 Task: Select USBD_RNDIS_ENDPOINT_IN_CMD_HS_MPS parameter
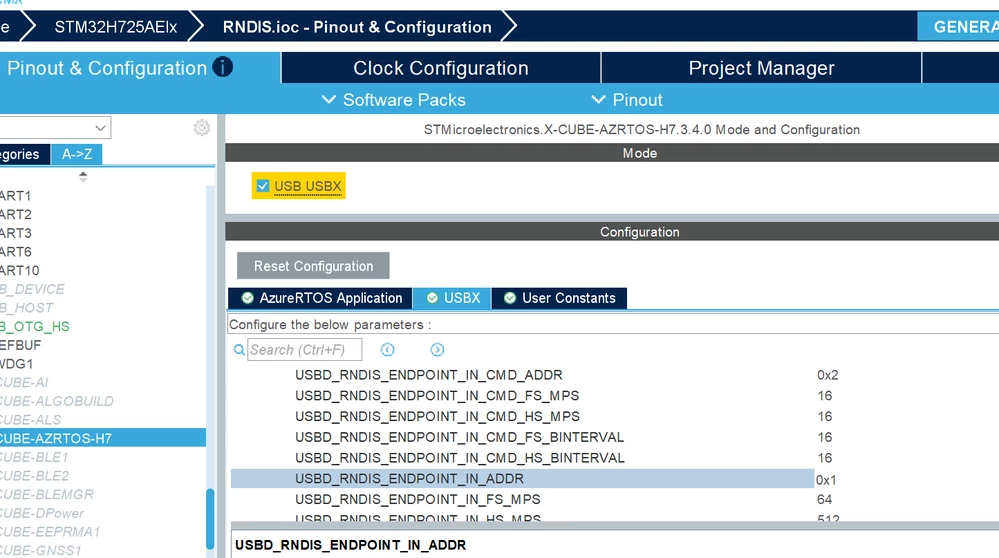(x=437, y=417)
